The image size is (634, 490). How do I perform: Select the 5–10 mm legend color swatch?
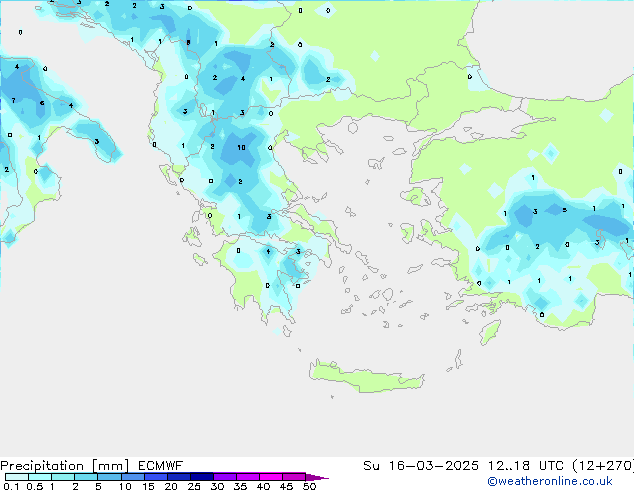coord(109,477)
